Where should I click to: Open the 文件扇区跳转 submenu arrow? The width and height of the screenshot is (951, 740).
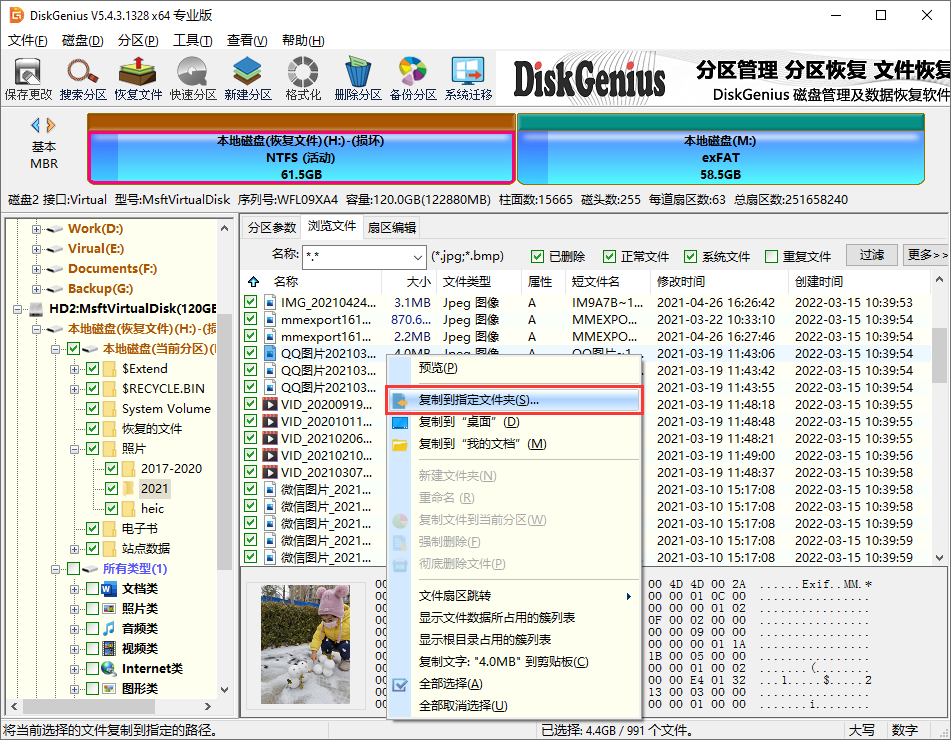[628, 596]
